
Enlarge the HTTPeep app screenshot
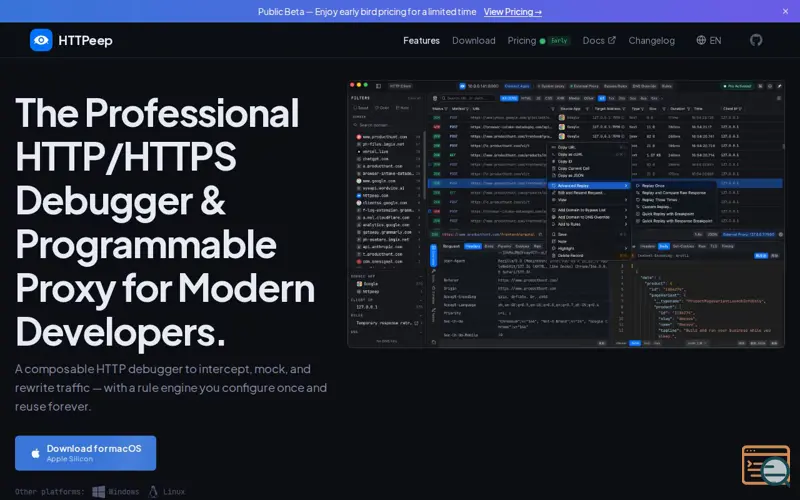(x=566, y=214)
